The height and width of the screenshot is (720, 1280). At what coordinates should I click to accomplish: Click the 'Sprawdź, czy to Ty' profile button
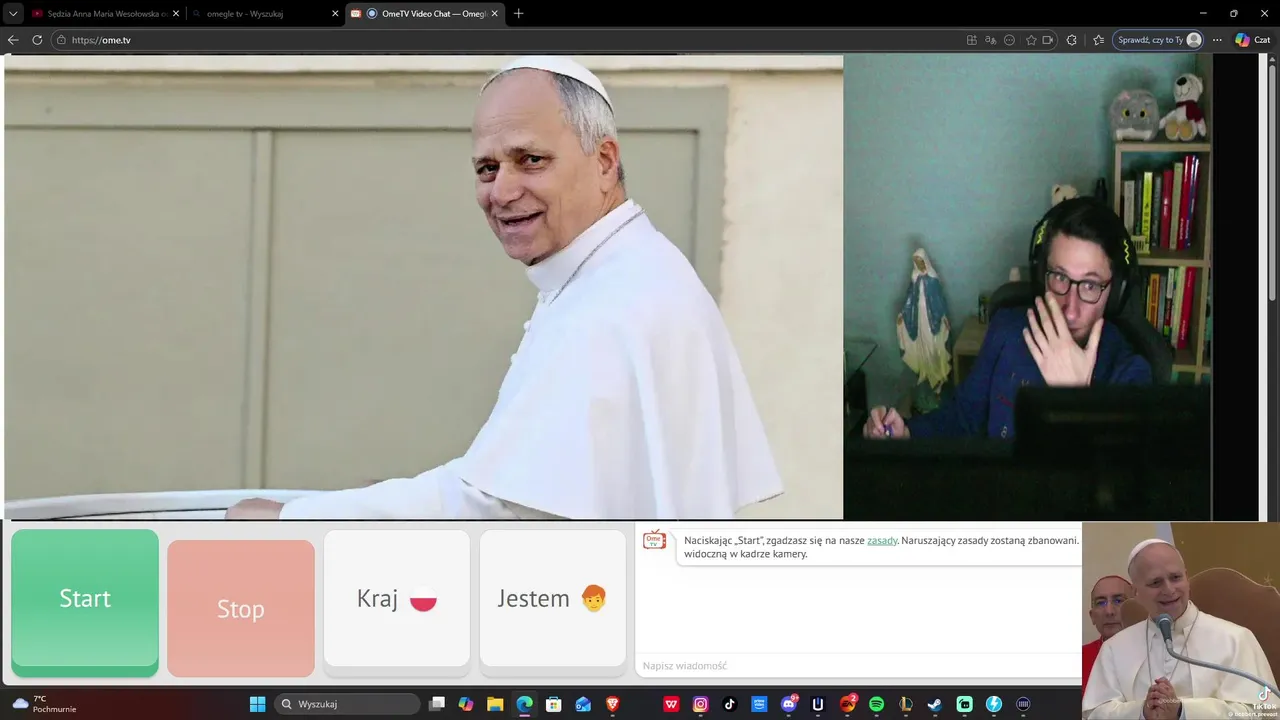(x=1159, y=40)
